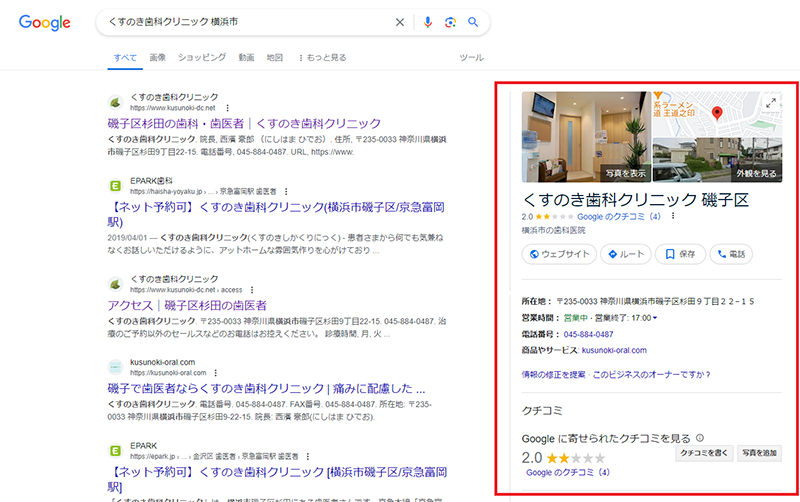Open the map thumbnail with red pin
Screen dimensions: 800x502
point(717,114)
